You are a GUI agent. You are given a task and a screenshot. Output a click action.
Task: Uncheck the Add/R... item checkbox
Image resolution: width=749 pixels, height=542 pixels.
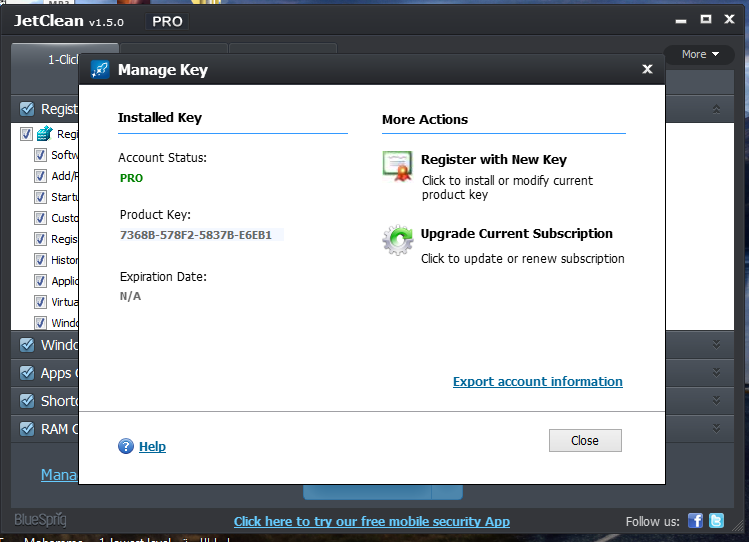click(40, 176)
